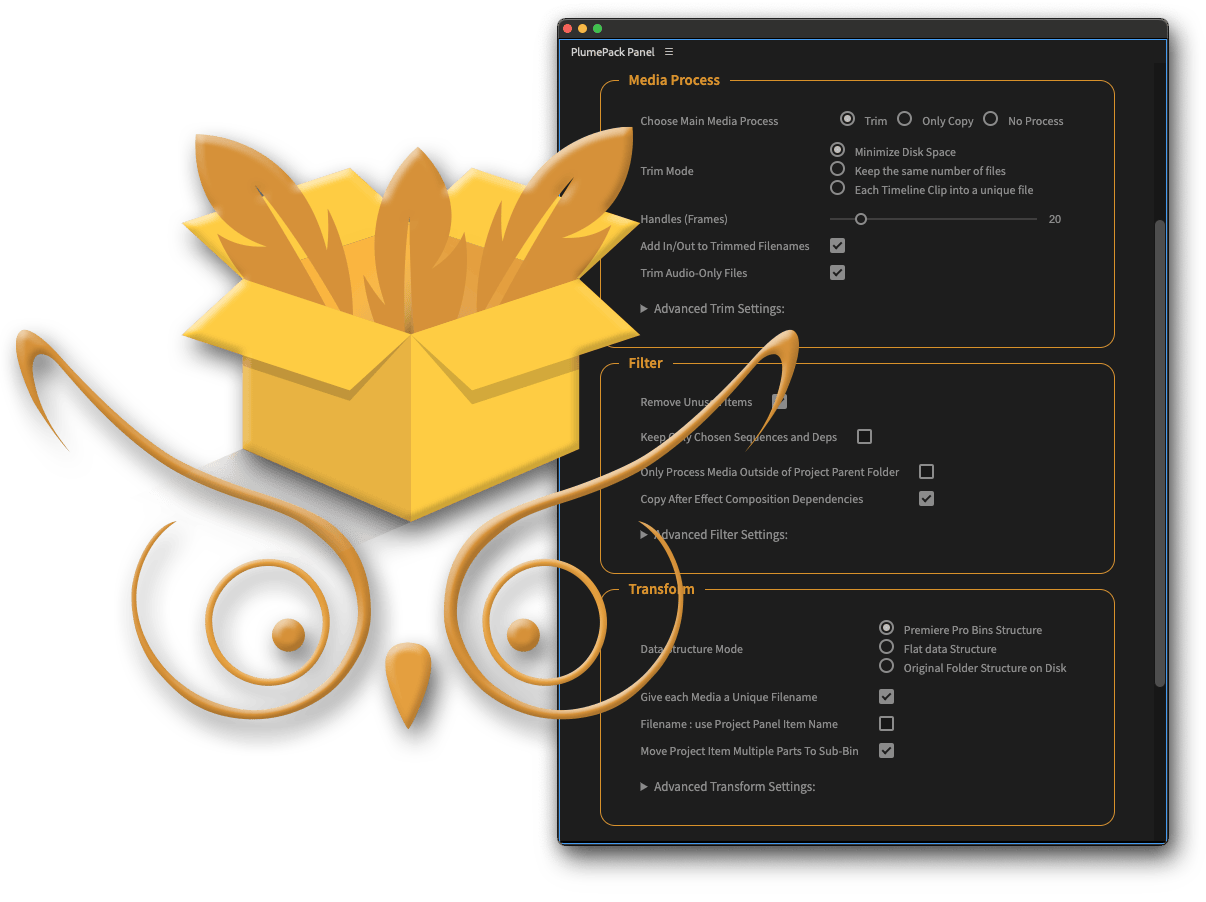Open the PlumePack Panel hamburger menu
The image size is (1206, 902).
[x=669, y=52]
